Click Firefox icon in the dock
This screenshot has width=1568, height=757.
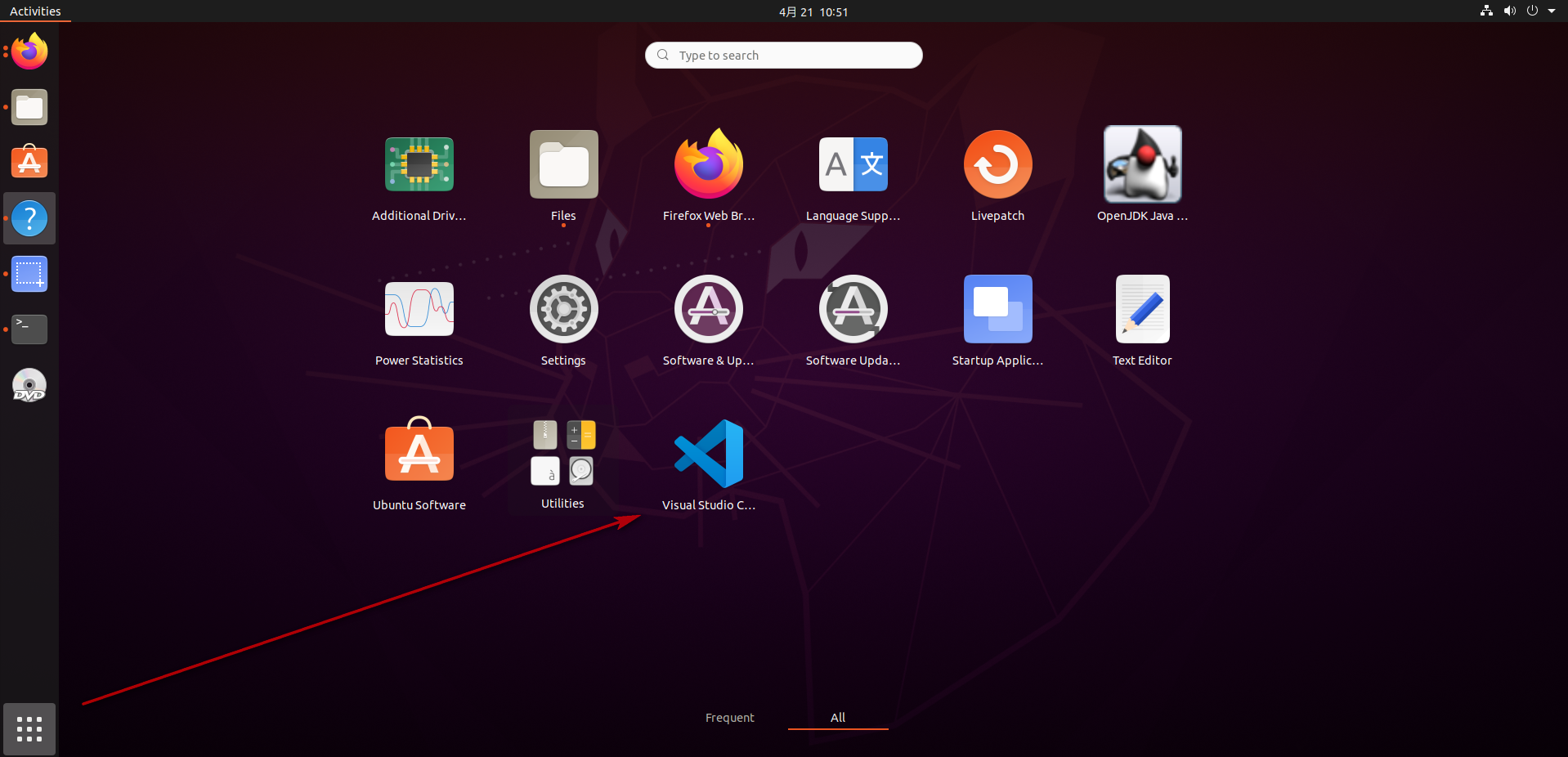29,52
